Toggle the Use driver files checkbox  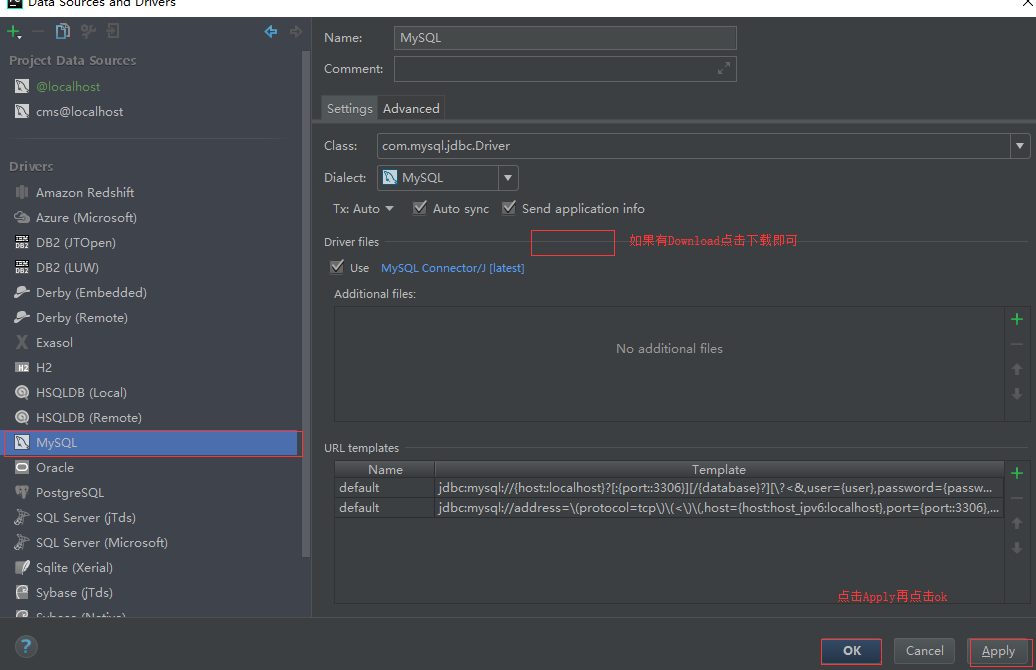337,267
